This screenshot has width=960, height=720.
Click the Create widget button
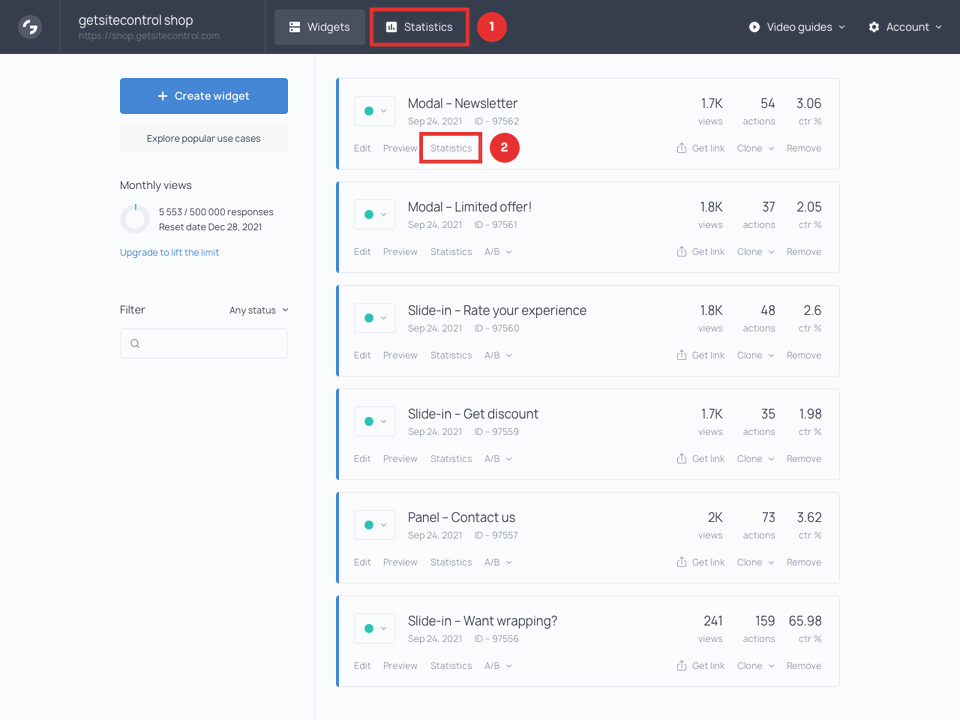[203, 95]
